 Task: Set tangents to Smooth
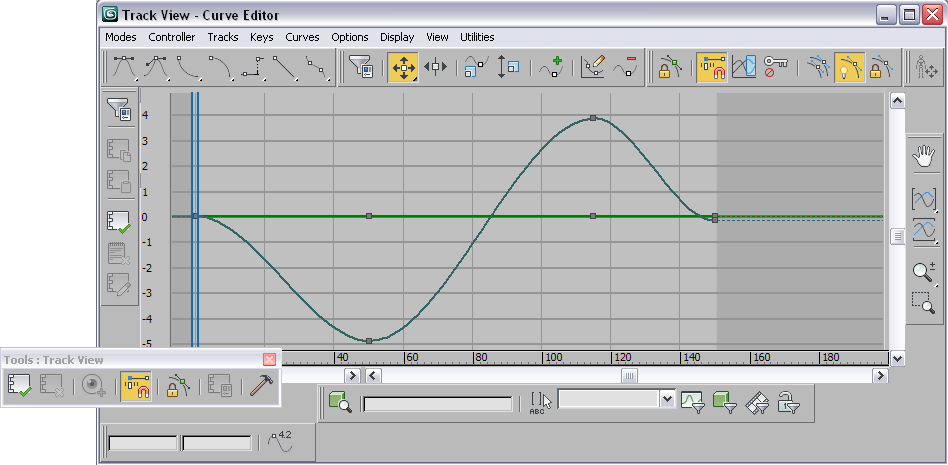[317, 67]
